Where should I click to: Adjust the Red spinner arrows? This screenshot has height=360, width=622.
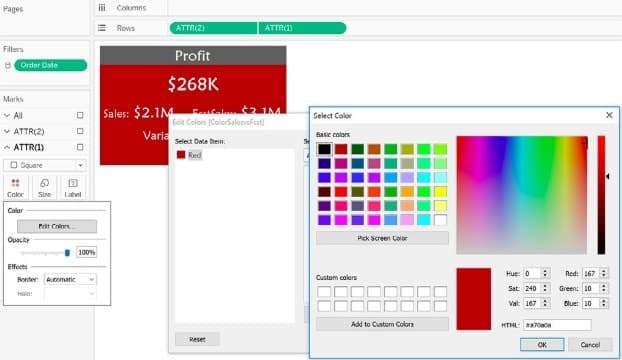(x=603, y=273)
